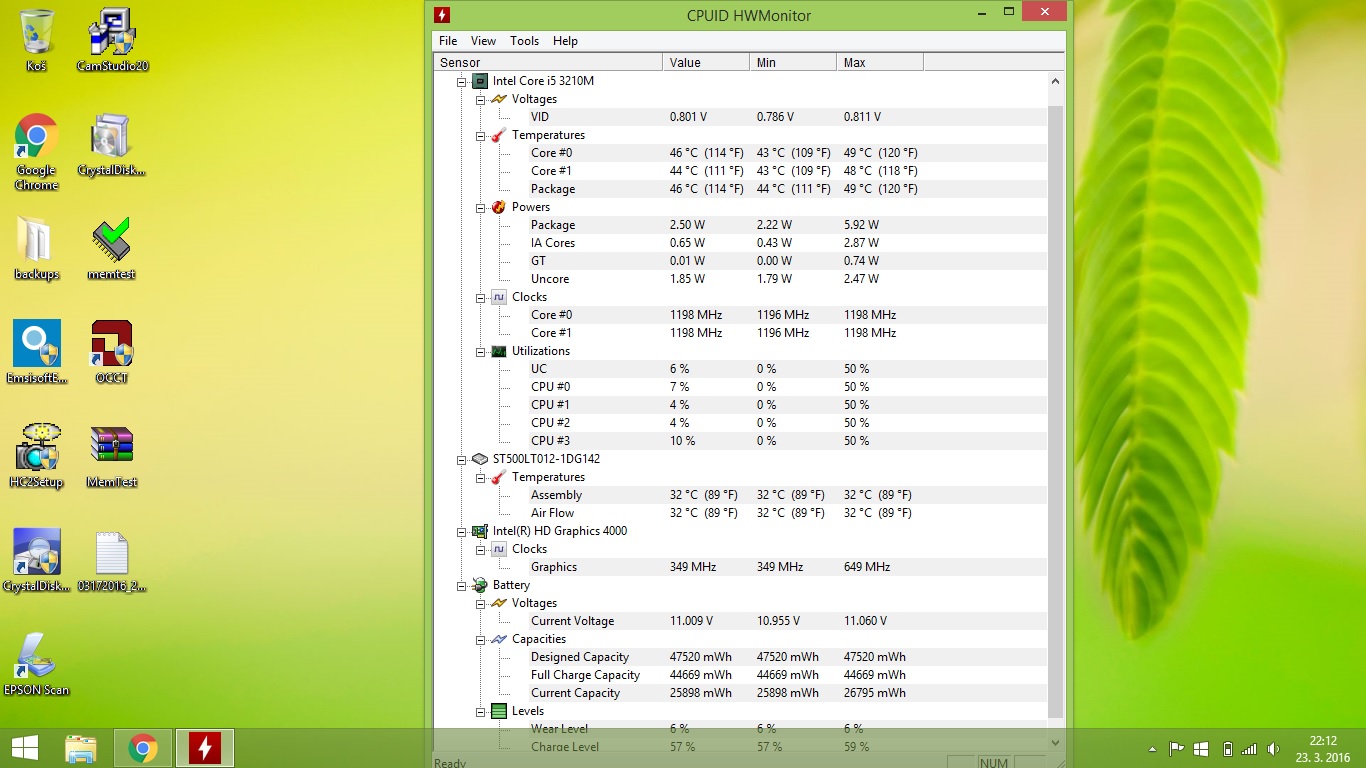Click the sensor list scroll up arrow

pos(1055,81)
